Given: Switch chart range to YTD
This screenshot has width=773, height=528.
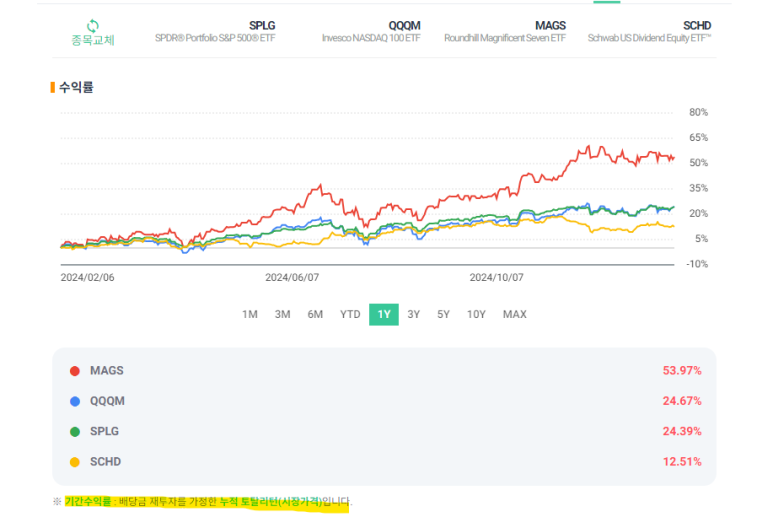Looking at the screenshot, I should [x=350, y=315].
